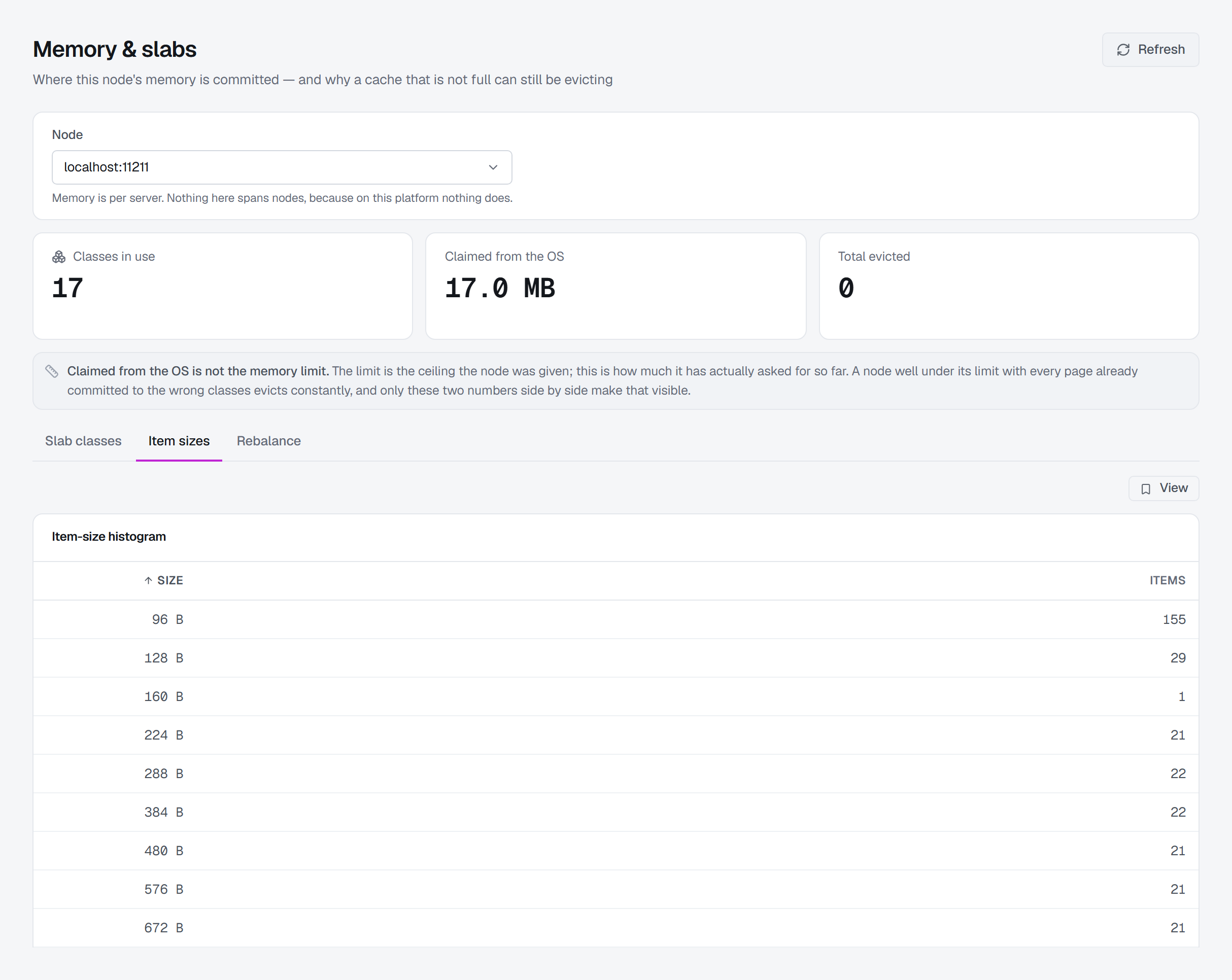The image size is (1232, 980).
Task: Click the 17.0 MB claimed value
Action: coord(500,288)
